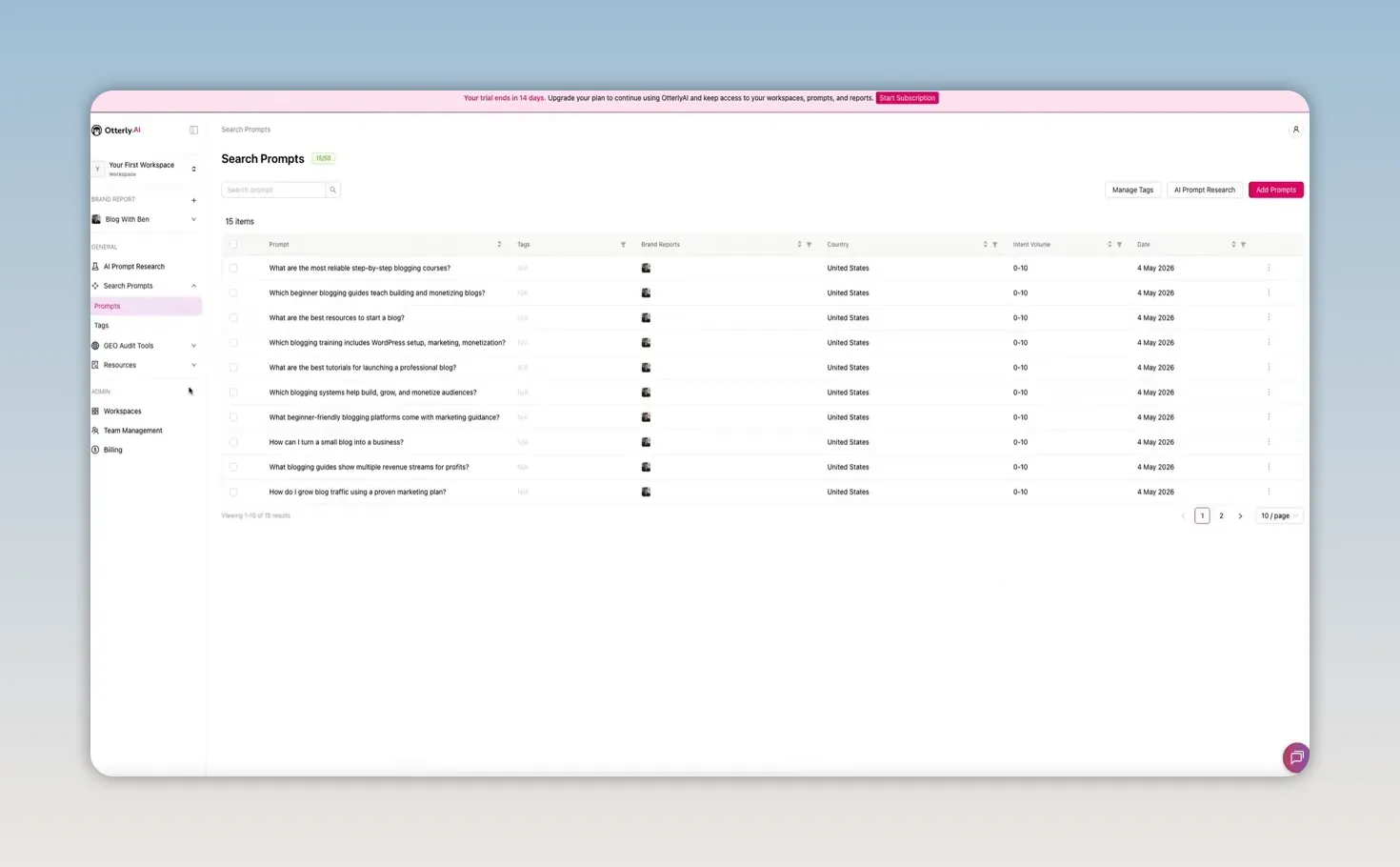Screen dimensions: 1400x867
Task: Sort the Date column
Action: click(x=1233, y=245)
